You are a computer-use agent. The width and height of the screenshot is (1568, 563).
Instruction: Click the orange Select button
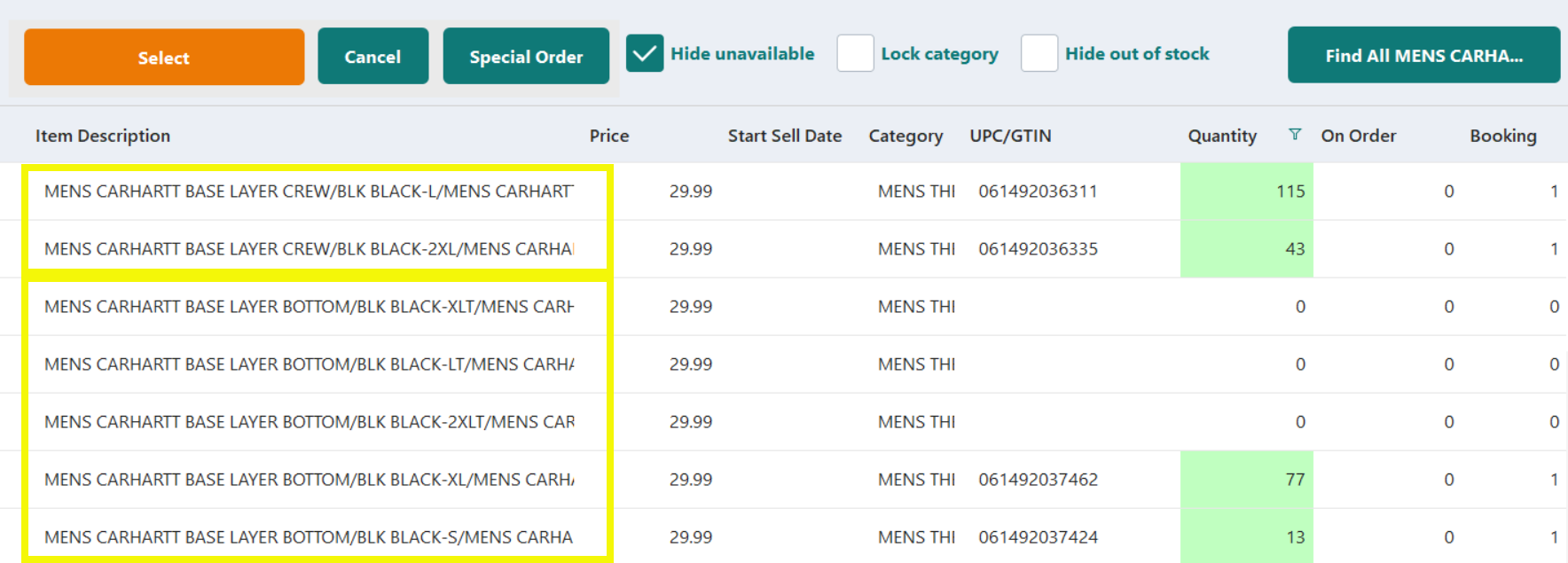(x=164, y=57)
